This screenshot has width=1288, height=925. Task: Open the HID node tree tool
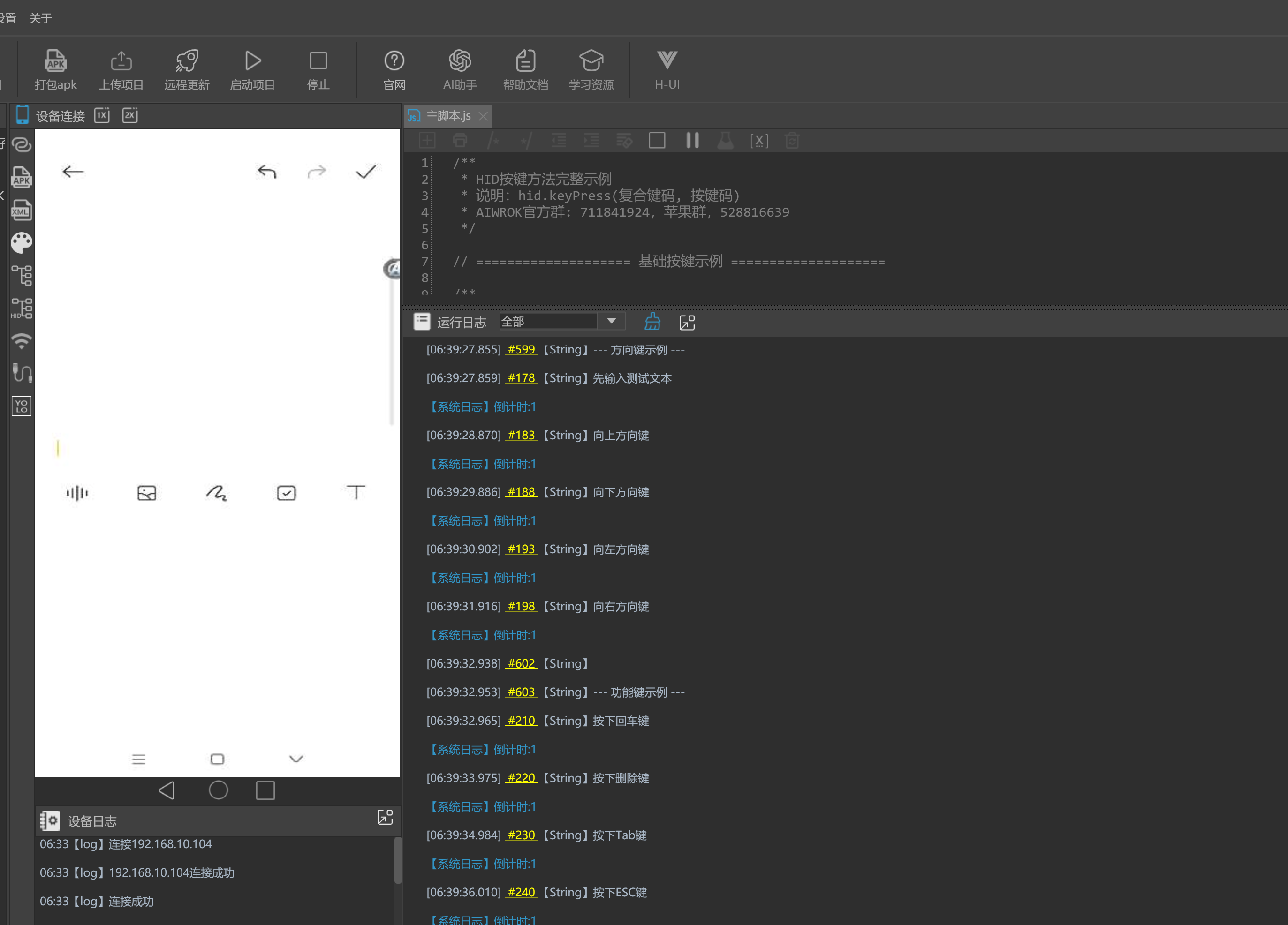click(x=22, y=308)
